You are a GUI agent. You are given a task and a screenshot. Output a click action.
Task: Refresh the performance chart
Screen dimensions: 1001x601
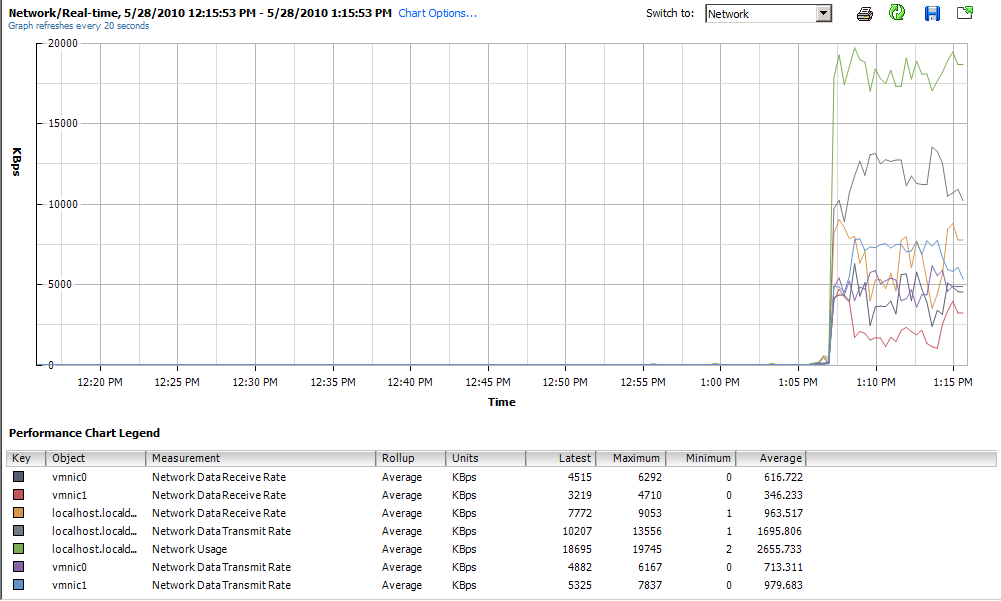pyautogui.click(x=898, y=14)
